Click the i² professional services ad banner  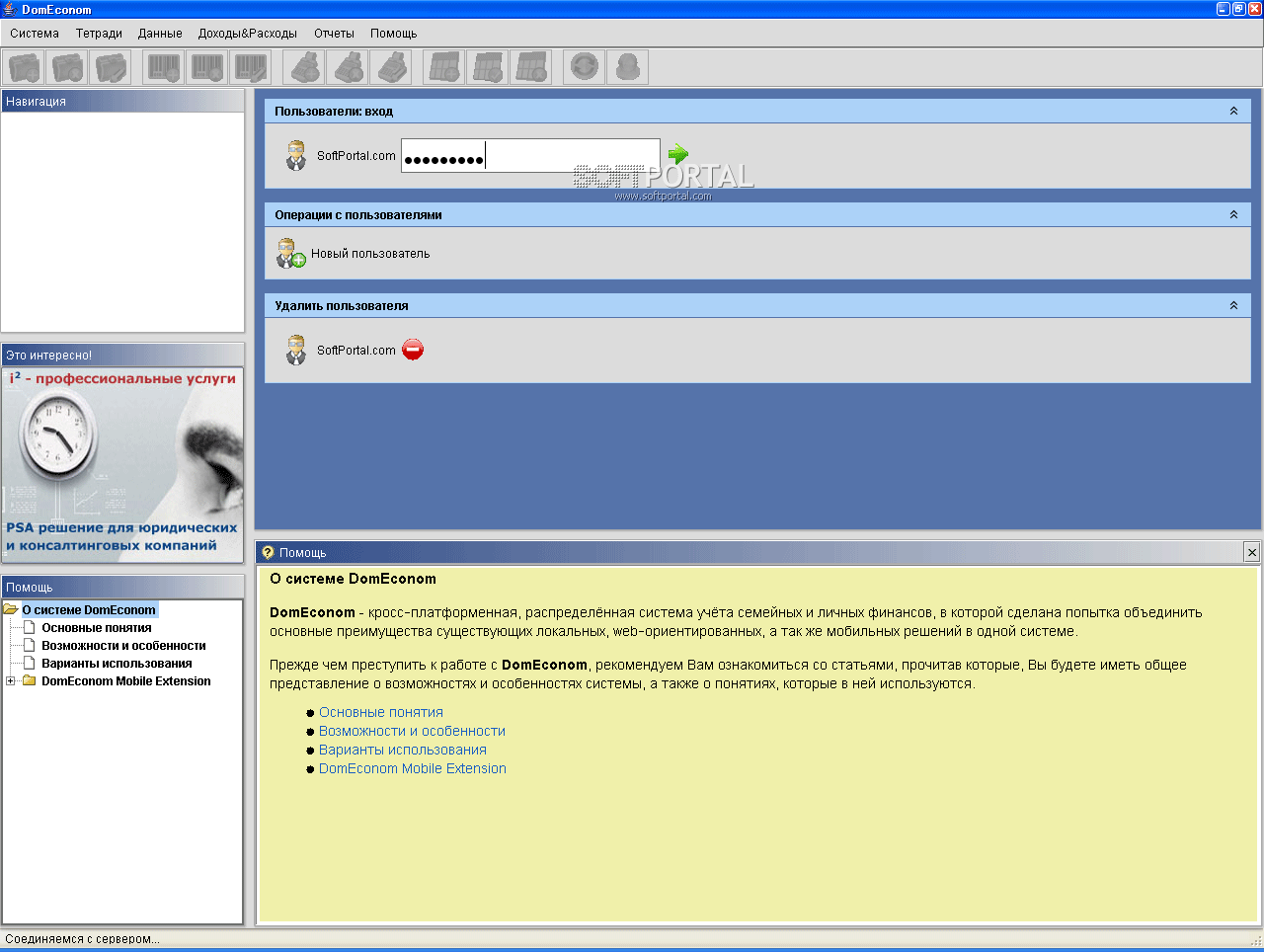pyautogui.click(x=122, y=464)
